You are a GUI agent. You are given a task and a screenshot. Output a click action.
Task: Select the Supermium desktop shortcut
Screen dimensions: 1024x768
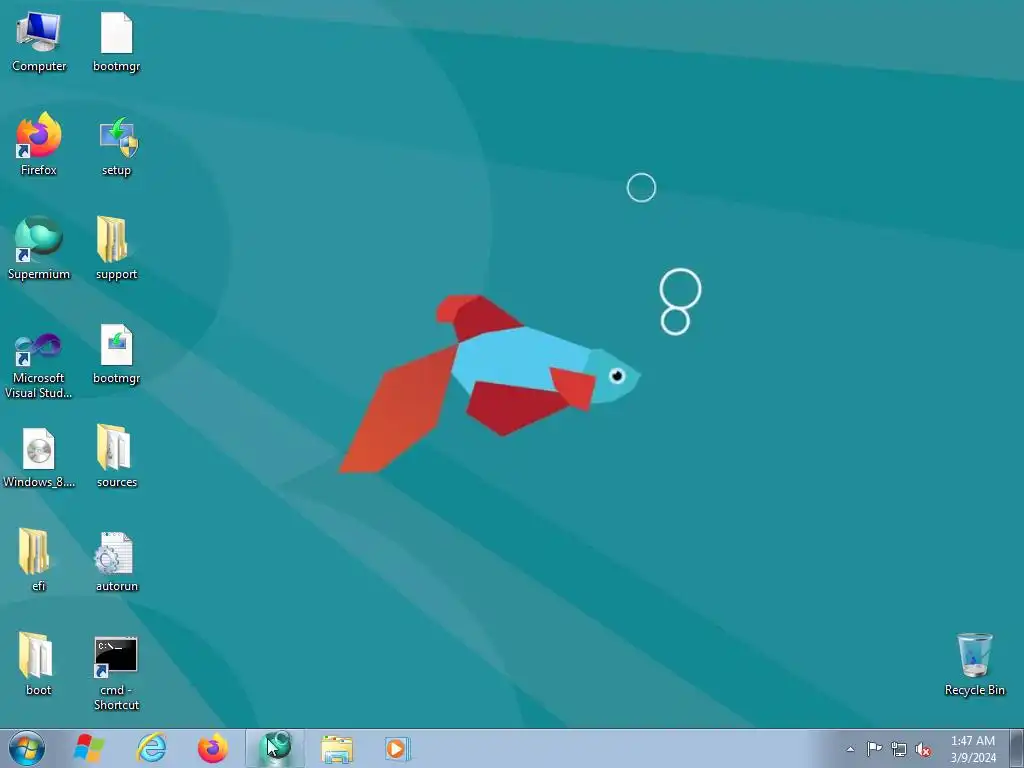[x=39, y=249]
